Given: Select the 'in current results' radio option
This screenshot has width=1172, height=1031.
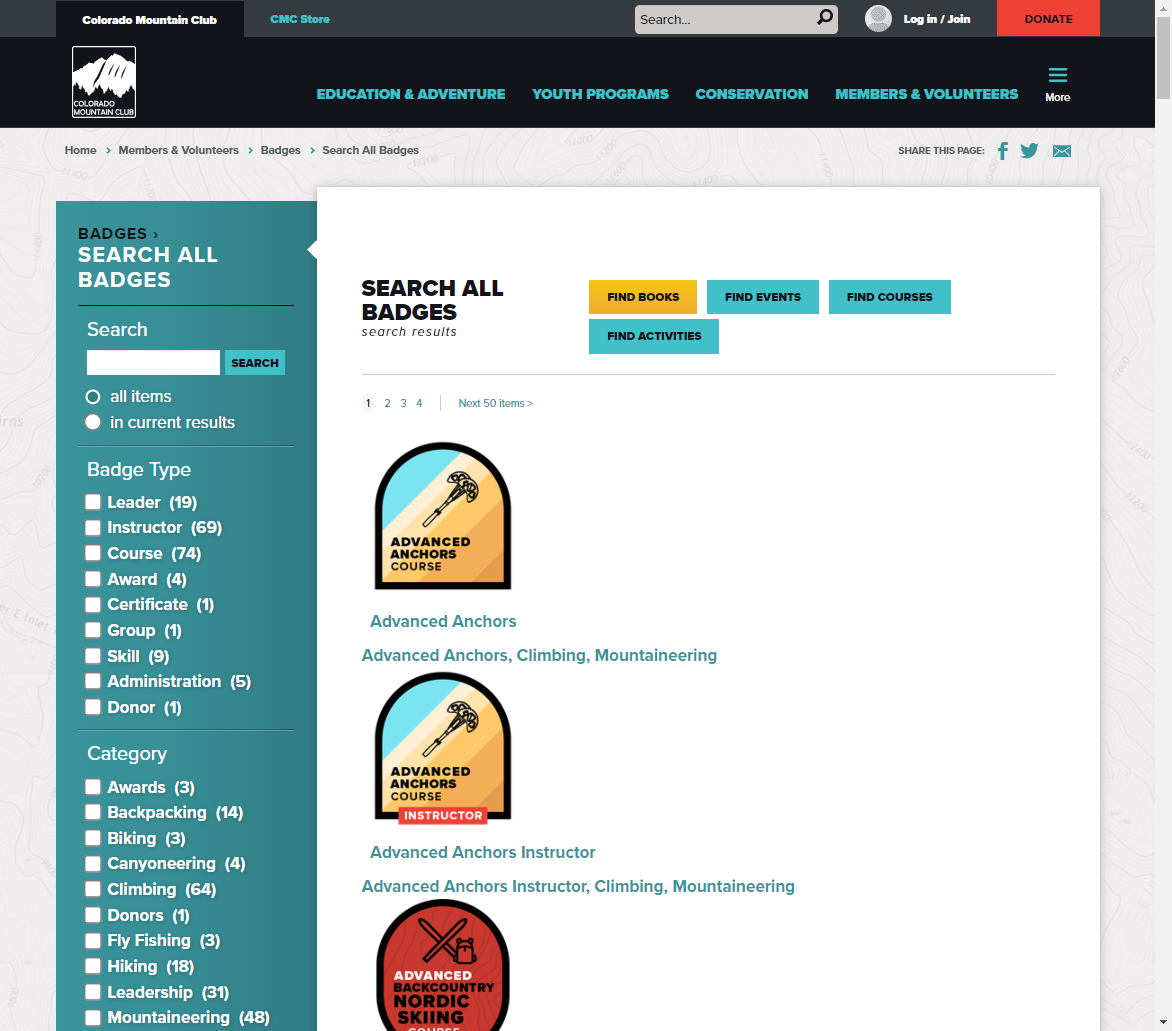Looking at the screenshot, I should pos(93,422).
